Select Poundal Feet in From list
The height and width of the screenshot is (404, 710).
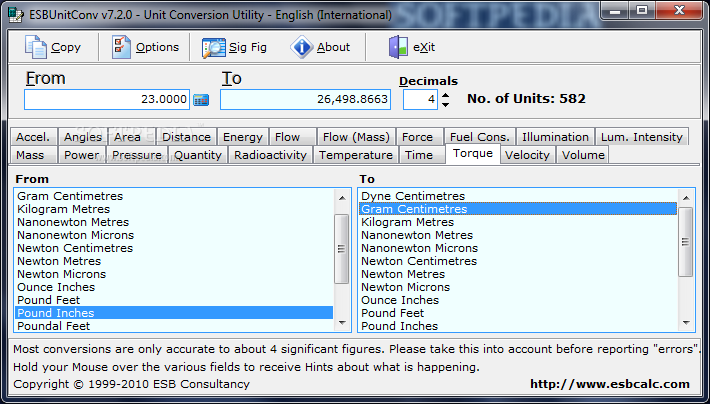click(x=174, y=326)
